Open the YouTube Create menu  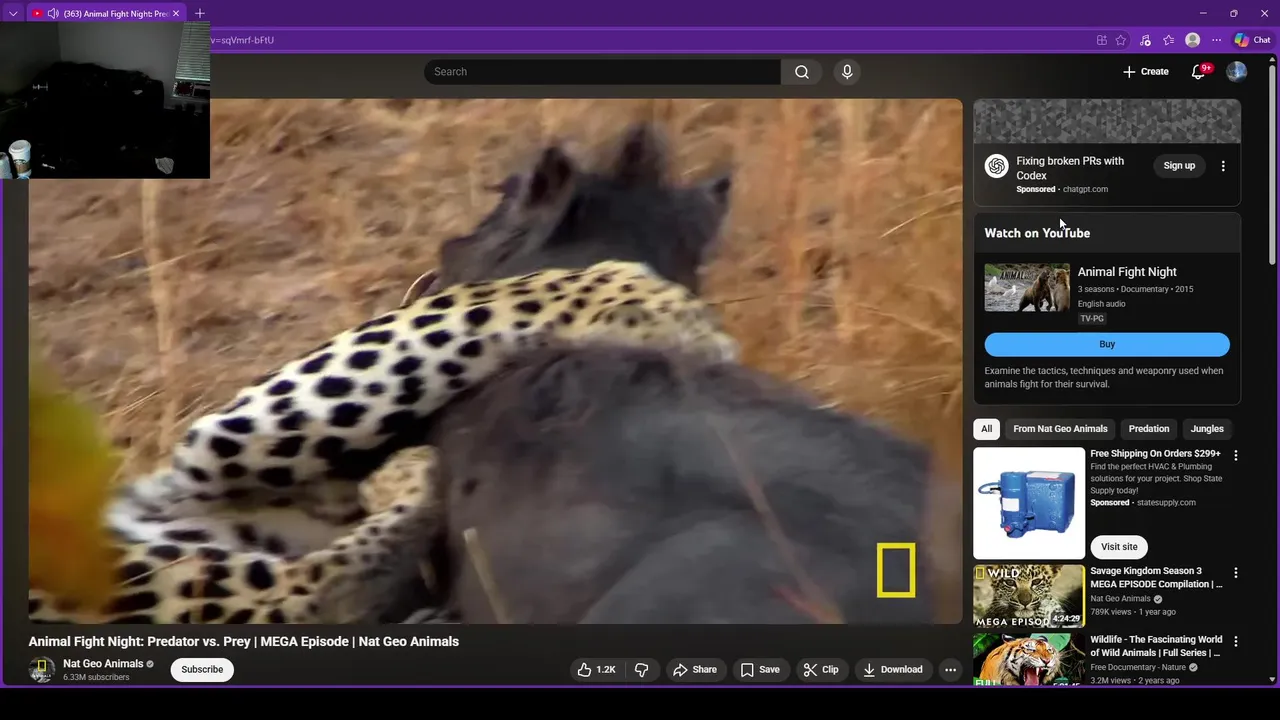pyautogui.click(x=1146, y=72)
